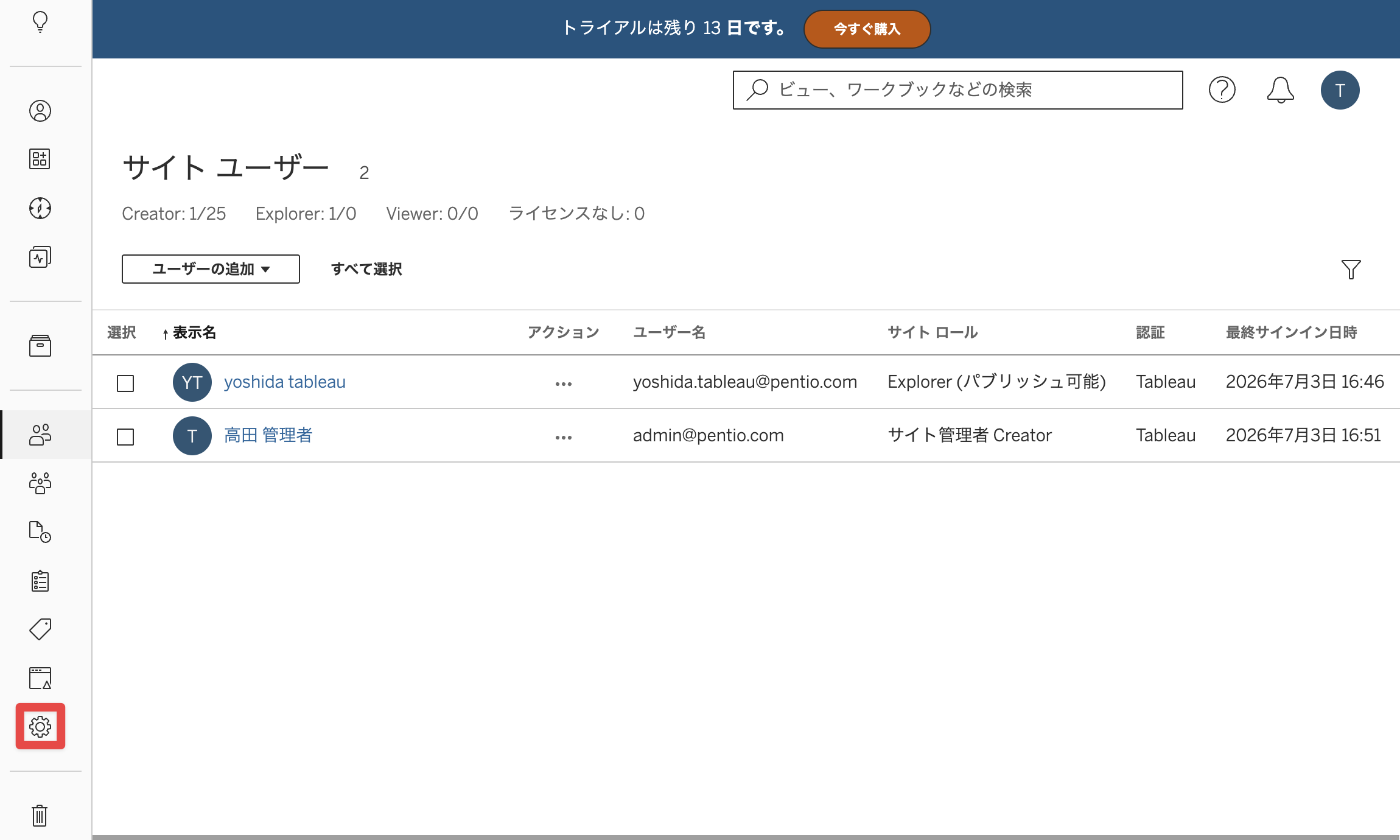Open the Jobs clipboard list icon
Image resolution: width=1400 pixels, height=840 pixels.
coord(40,581)
